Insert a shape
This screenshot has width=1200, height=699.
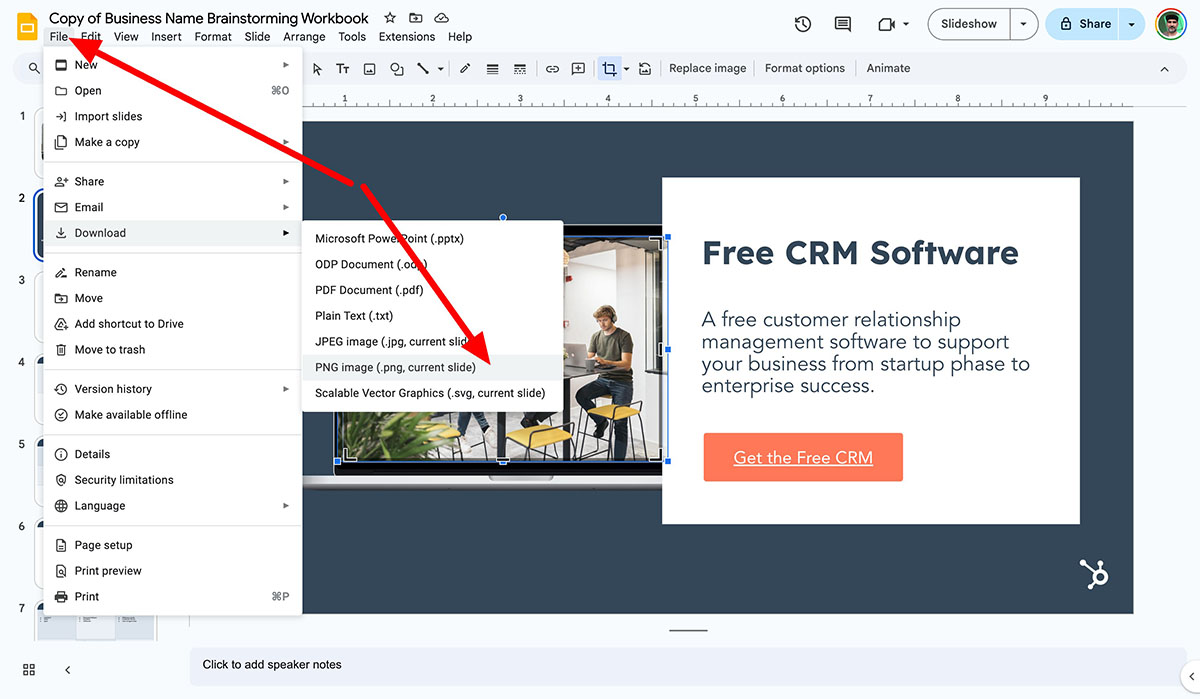pyautogui.click(x=396, y=68)
